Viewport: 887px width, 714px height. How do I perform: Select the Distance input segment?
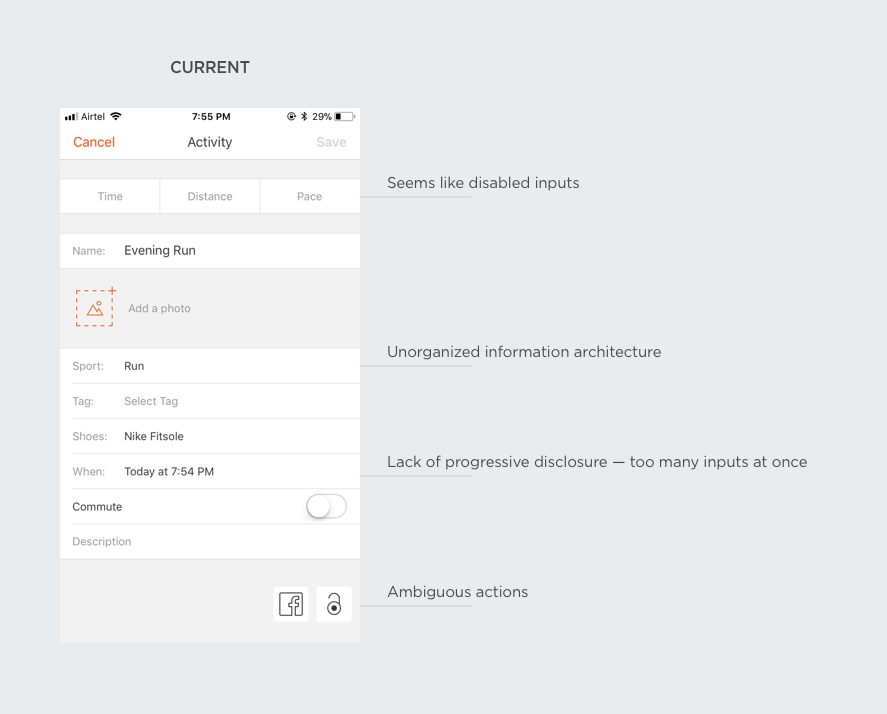(x=210, y=197)
